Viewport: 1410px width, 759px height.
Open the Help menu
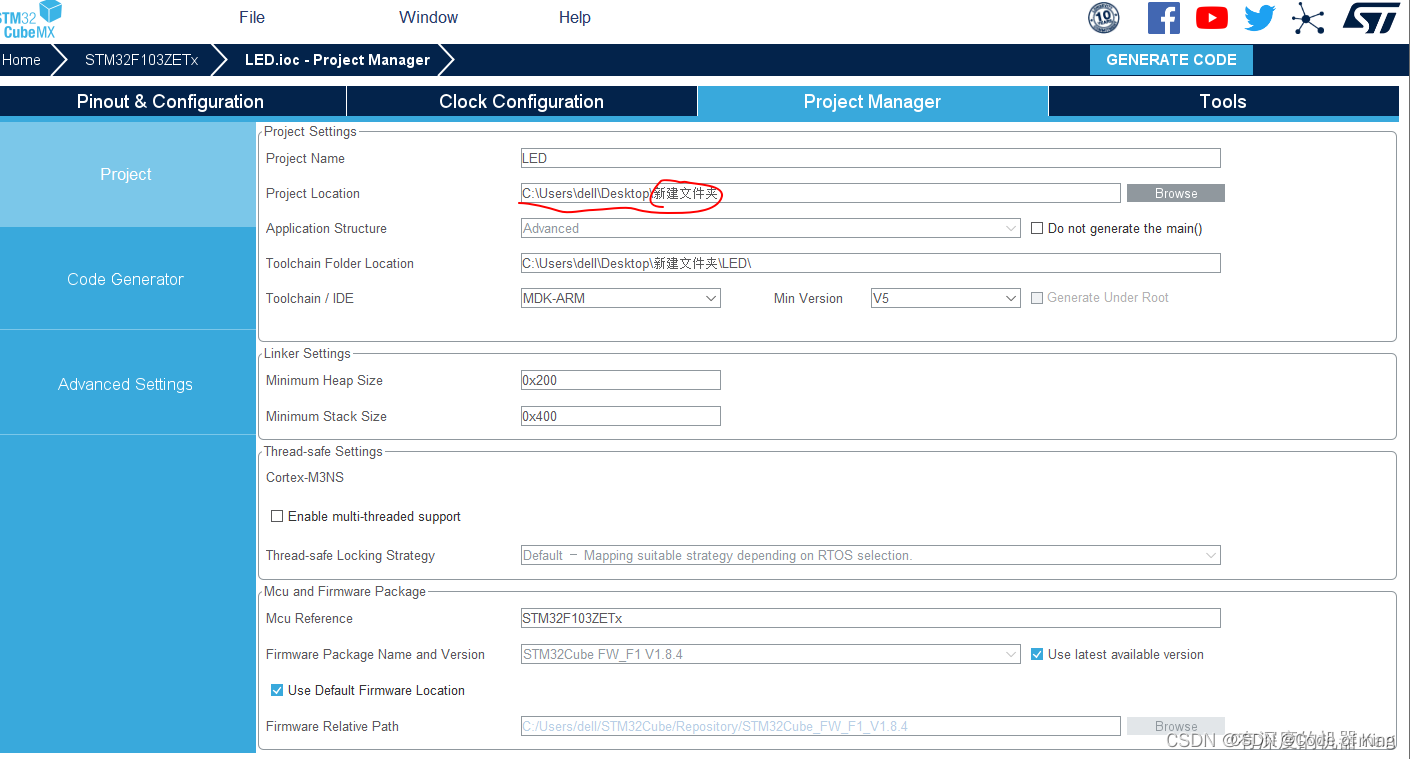[574, 17]
